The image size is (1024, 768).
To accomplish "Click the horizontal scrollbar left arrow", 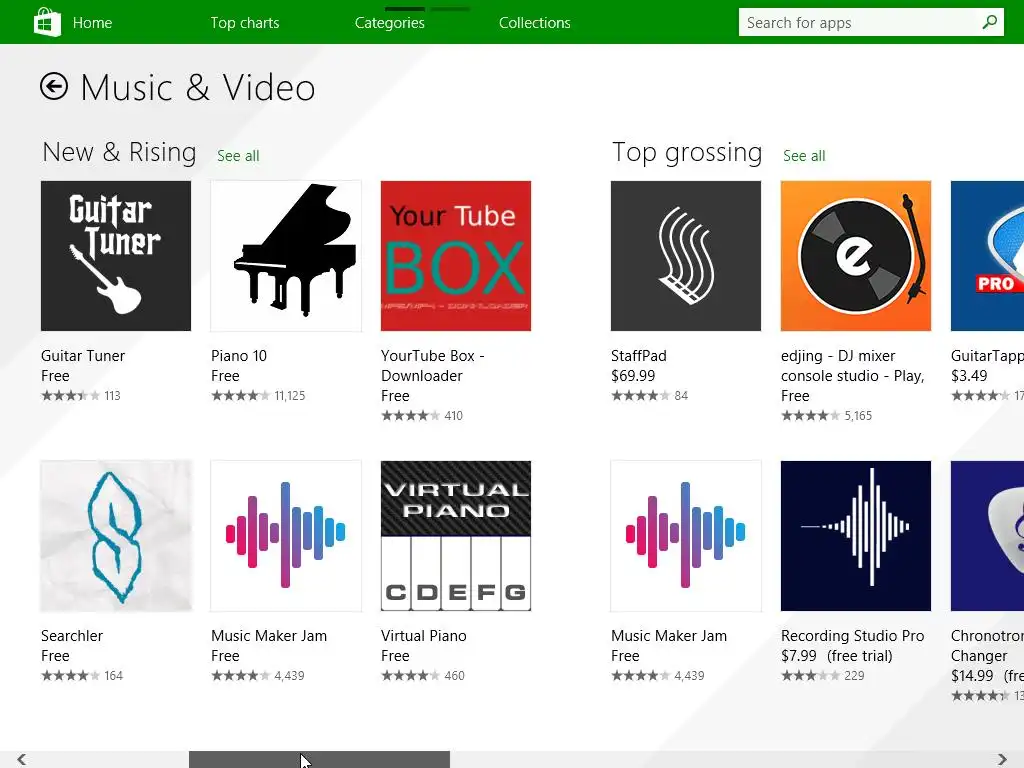I will pos(21,760).
